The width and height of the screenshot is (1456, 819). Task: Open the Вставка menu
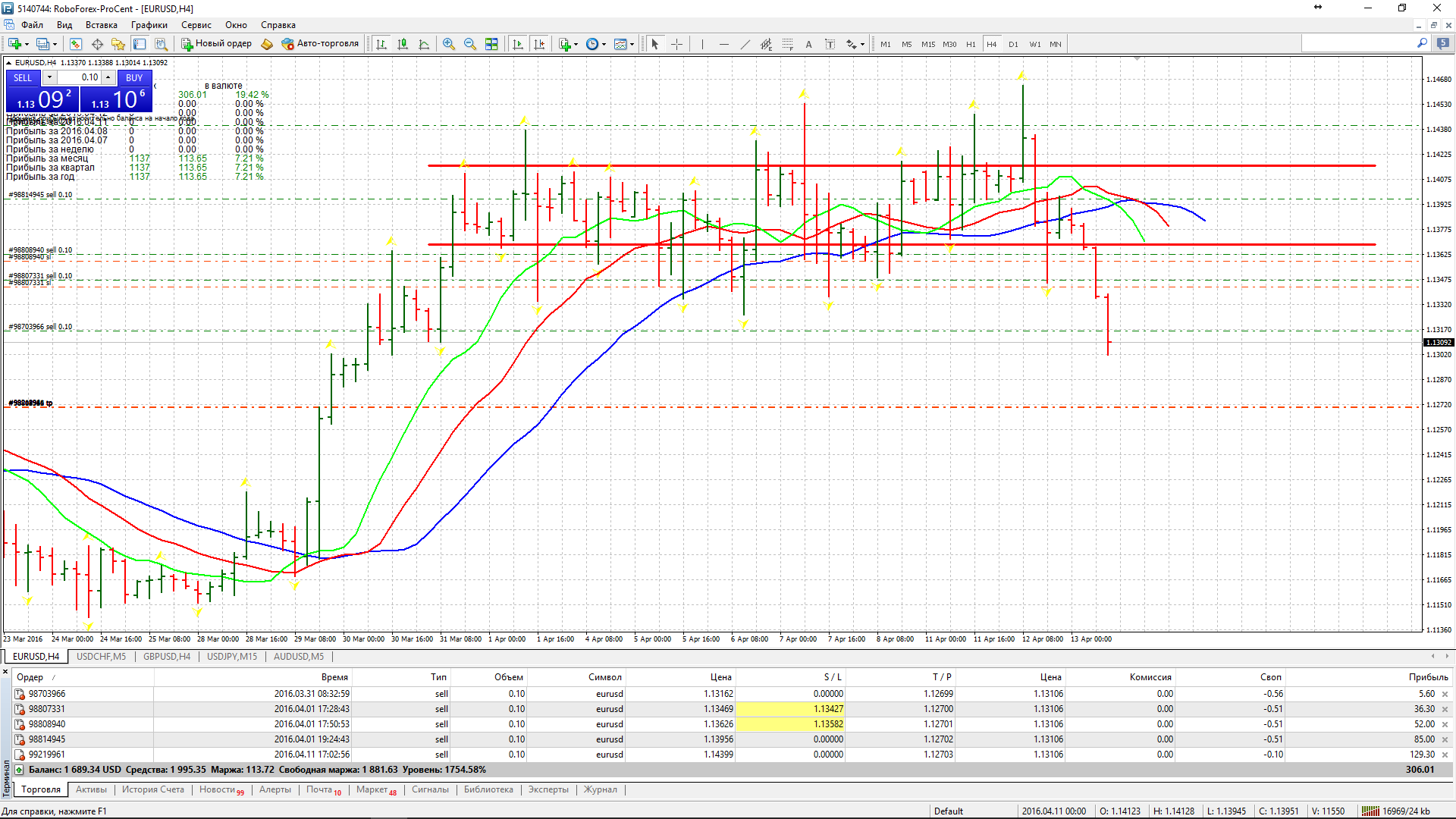[102, 25]
